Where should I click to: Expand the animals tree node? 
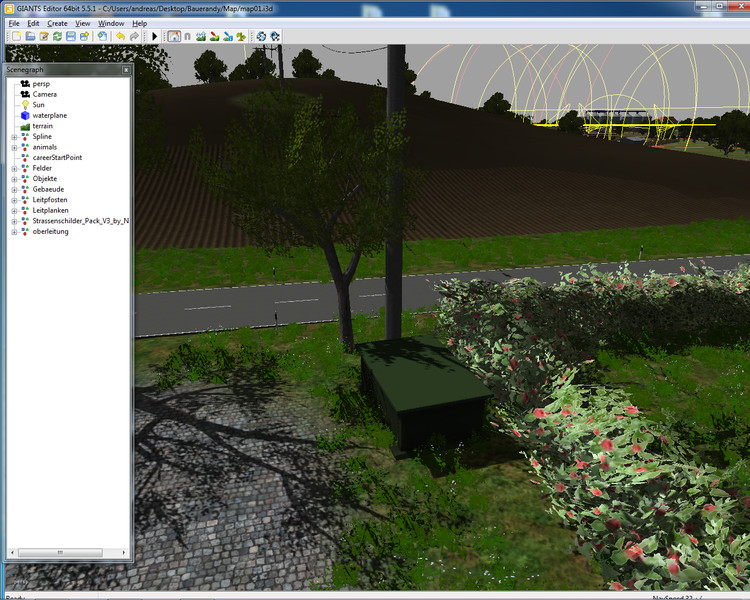click(14, 148)
